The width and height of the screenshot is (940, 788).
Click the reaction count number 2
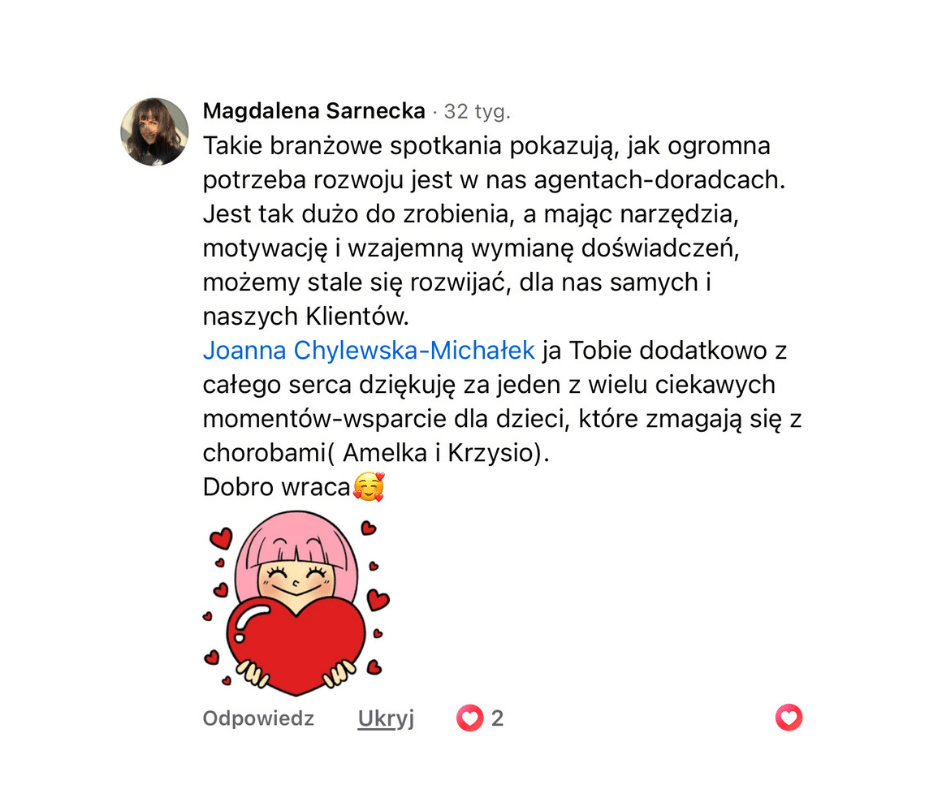498,718
